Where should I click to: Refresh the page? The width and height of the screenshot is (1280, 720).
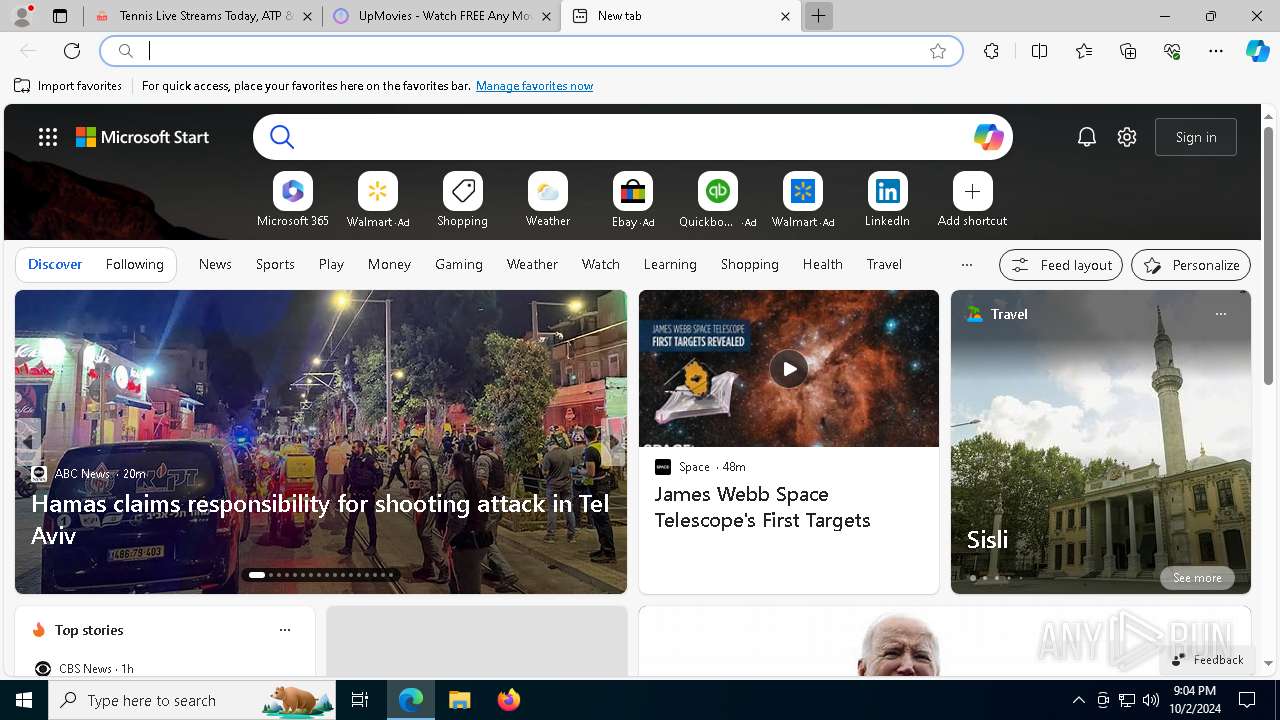click(72, 51)
